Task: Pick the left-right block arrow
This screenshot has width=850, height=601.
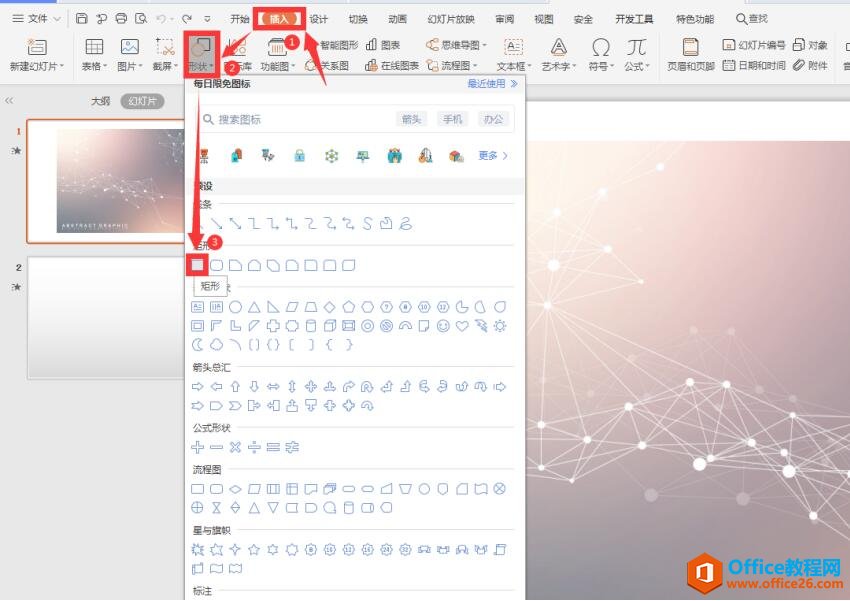Action: click(273, 387)
